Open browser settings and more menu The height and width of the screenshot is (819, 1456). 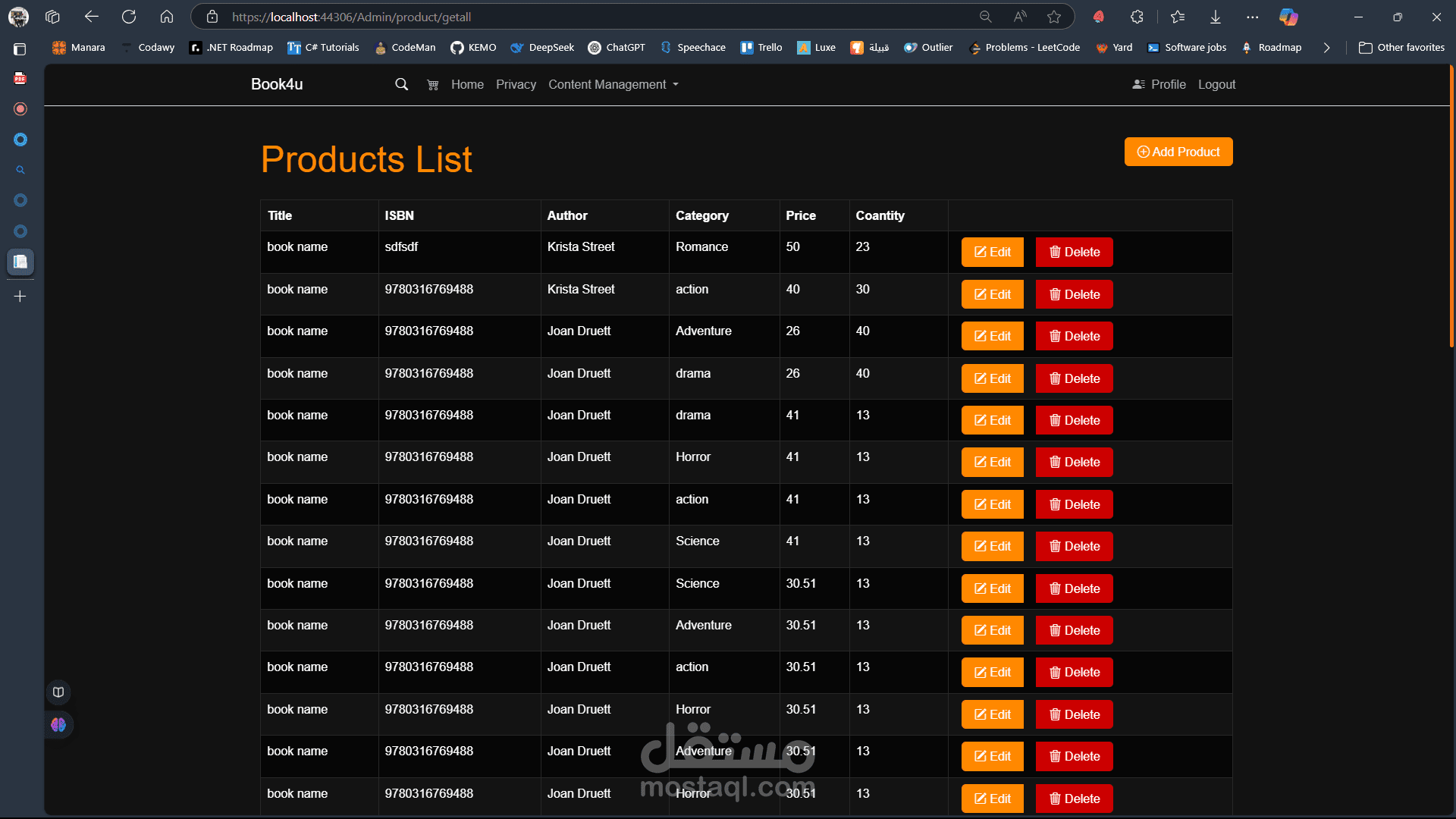[1252, 17]
